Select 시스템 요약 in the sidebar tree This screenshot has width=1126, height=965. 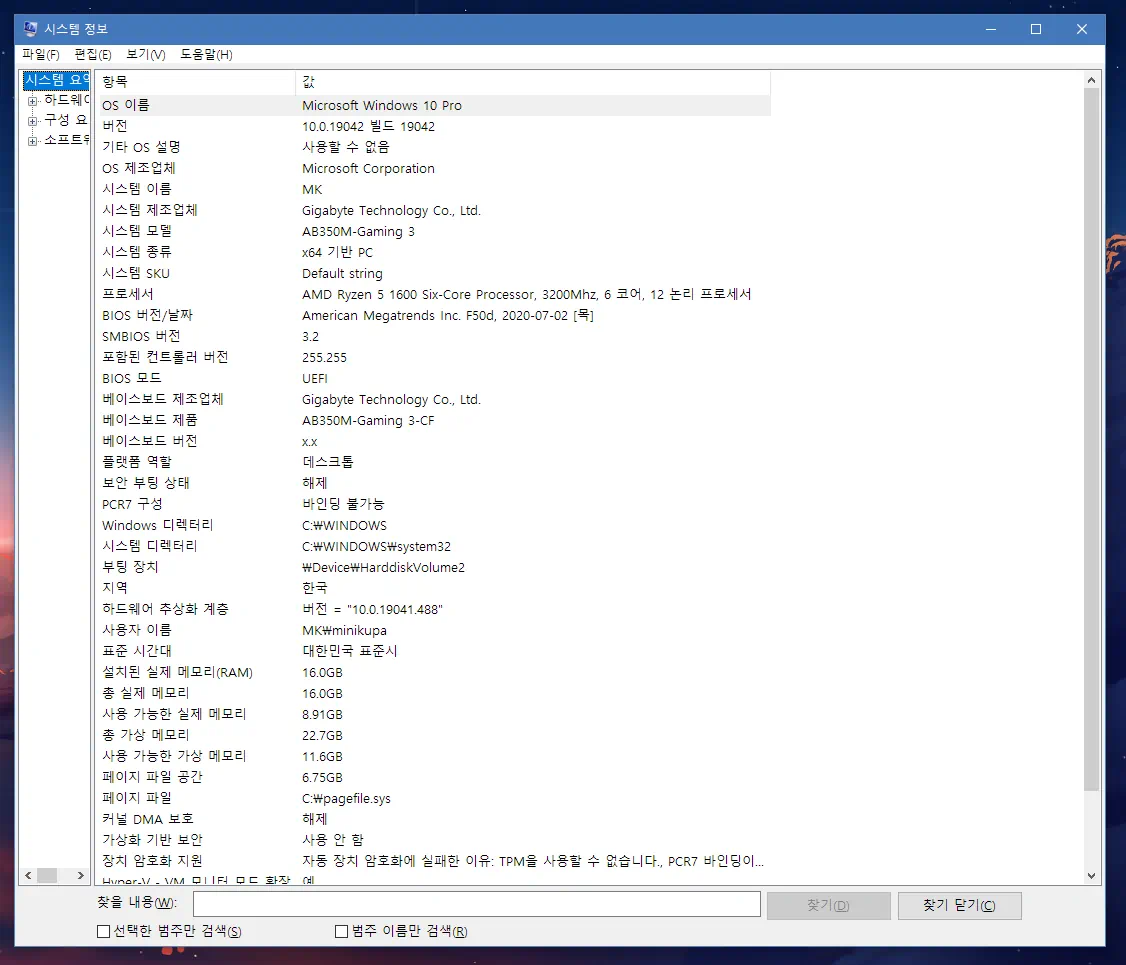pyautogui.click(x=55, y=80)
